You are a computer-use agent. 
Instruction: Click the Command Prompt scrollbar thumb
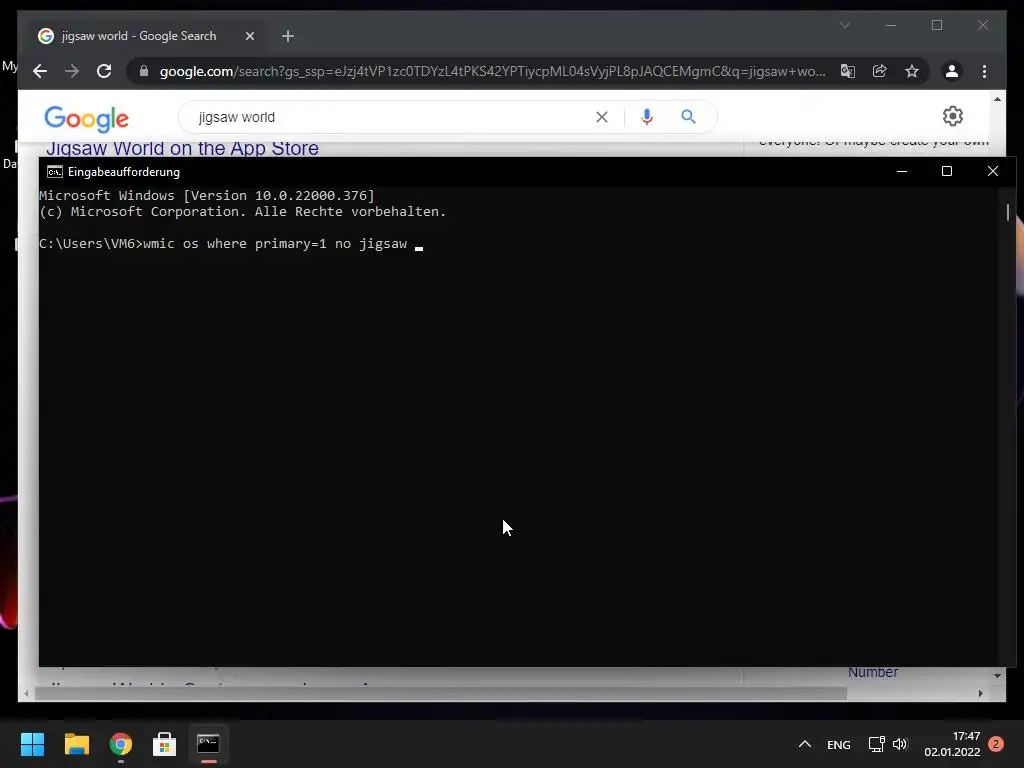1008,212
